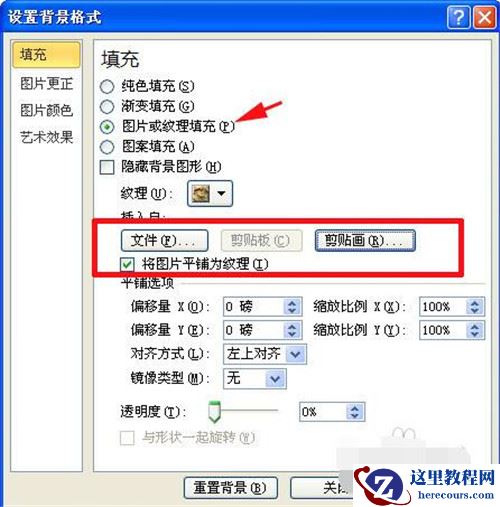Uncheck tile picture as texture (将图片平铺为纹理)
Image resolution: width=500 pixels, height=507 pixels.
tap(127, 265)
